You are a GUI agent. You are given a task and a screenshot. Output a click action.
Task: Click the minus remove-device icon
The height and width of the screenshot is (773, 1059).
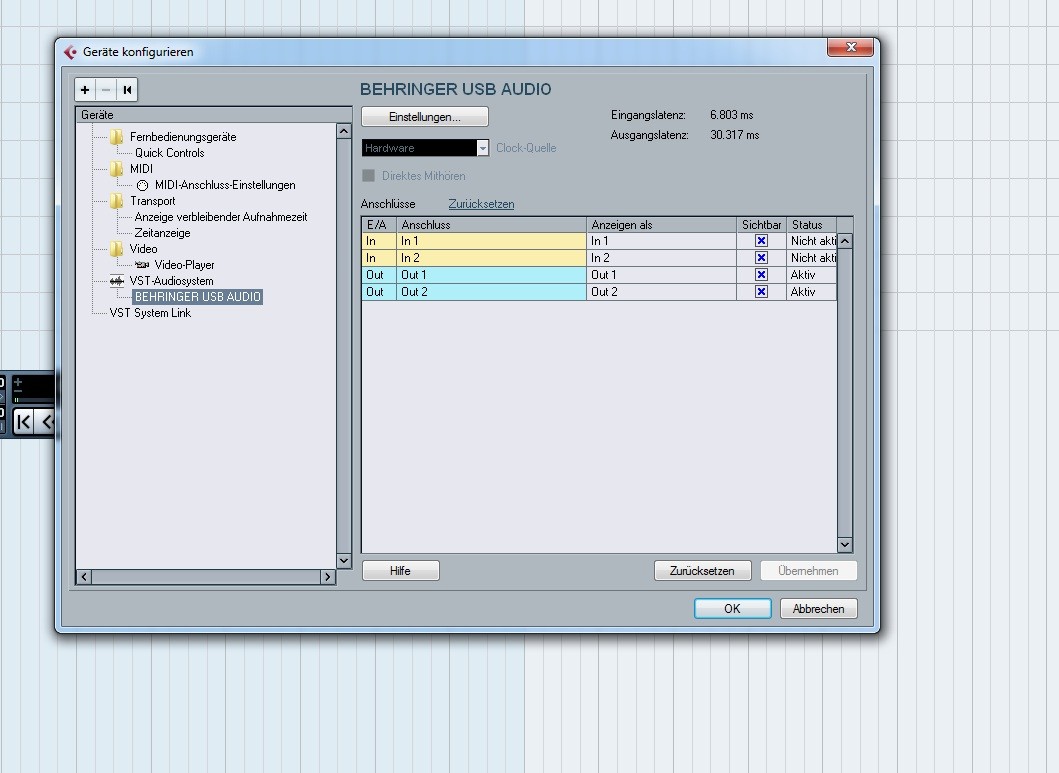tap(106, 90)
